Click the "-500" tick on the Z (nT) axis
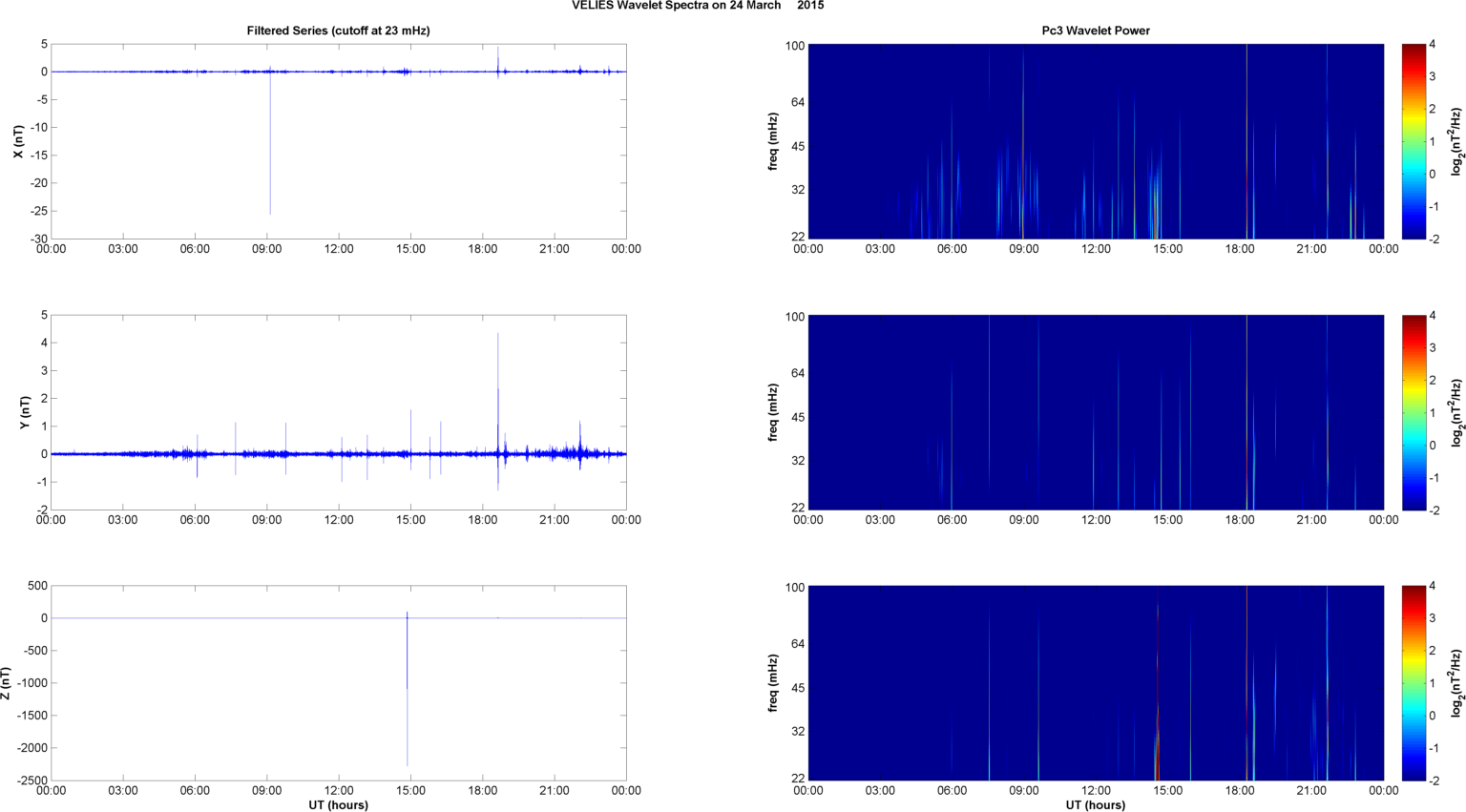Screen dimensions: 1466x812 pos(34,651)
